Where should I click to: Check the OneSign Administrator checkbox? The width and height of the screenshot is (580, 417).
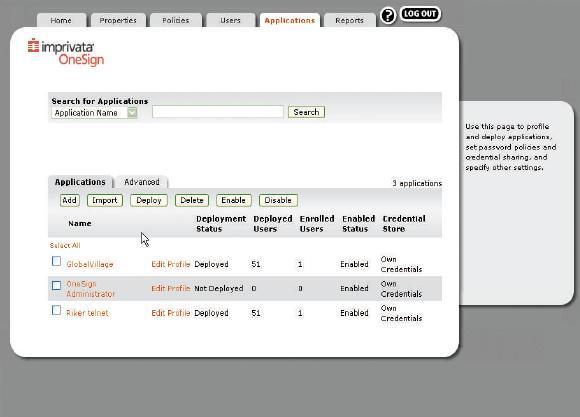(x=56, y=285)
